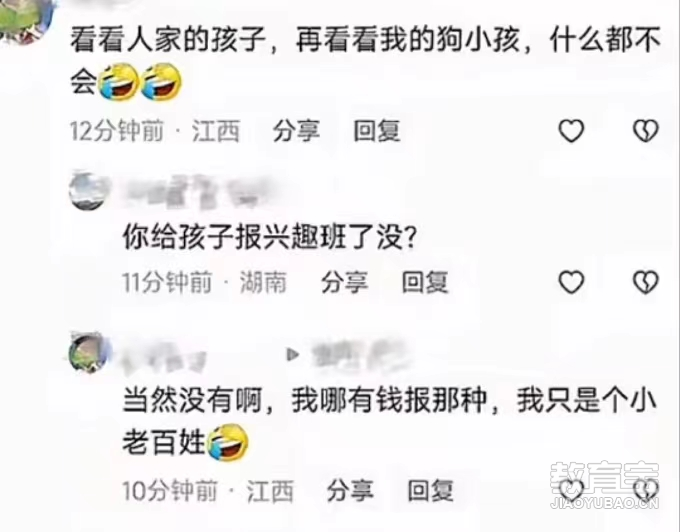680x532 pixels.
Task: Share the 10分钟前 江西 reply
Action: pyautogui.click(x=350, y=491)
